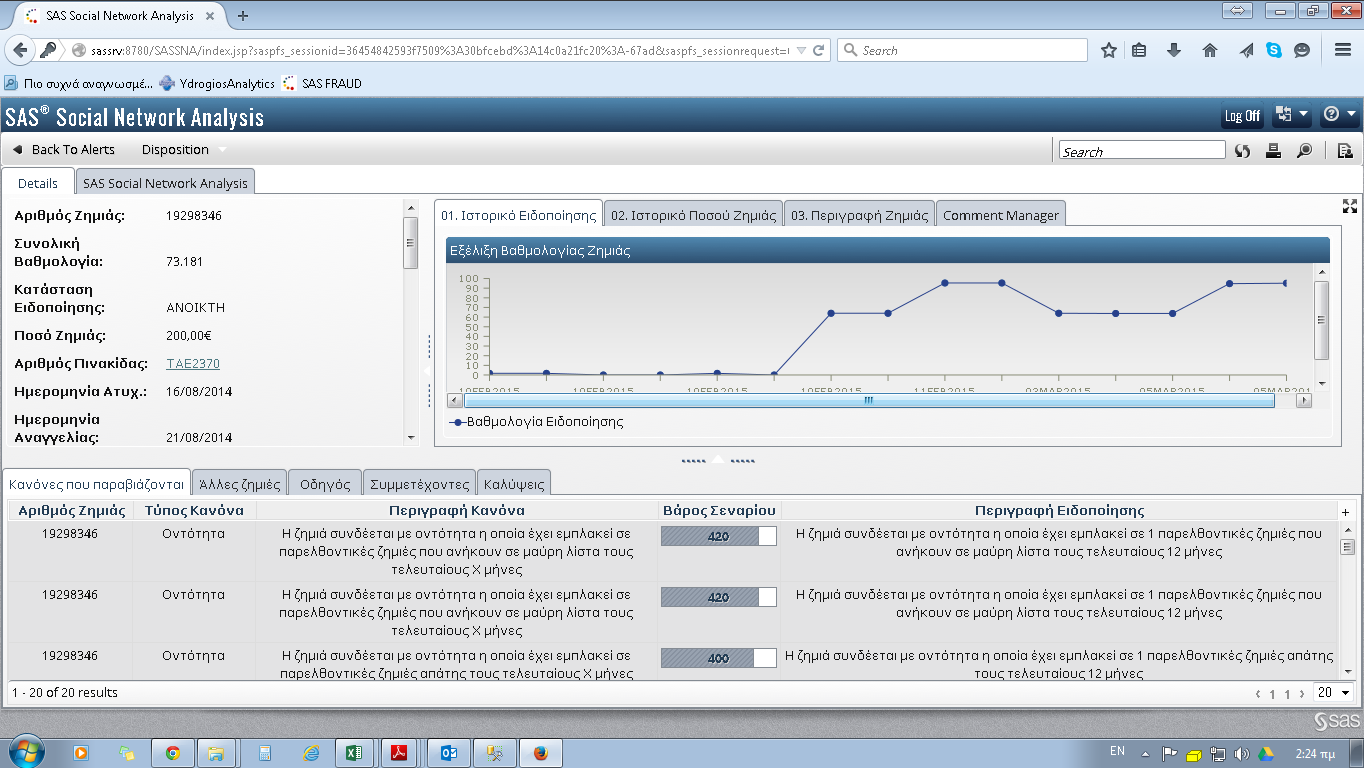Click the details panel scroll-up arrow

(x=410, y=206)
